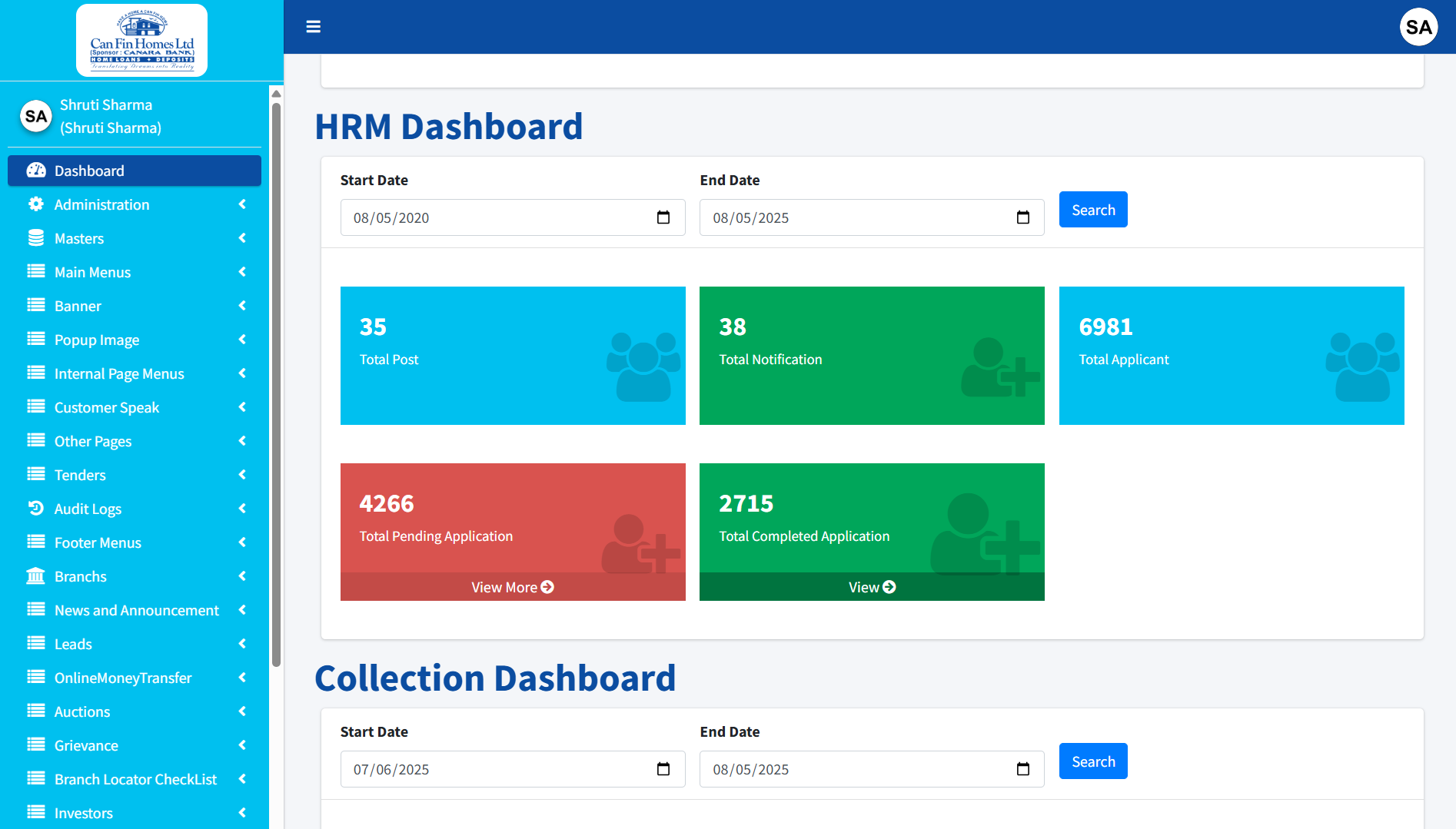Click the Audit Logs history icon
The image size is (1456, 829).
(36, 509)
